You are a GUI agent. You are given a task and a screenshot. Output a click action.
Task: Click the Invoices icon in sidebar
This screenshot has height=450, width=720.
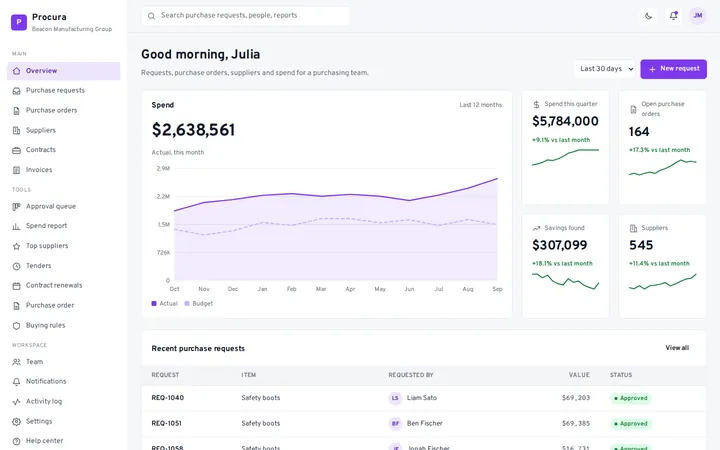click(x=17, y=170)
